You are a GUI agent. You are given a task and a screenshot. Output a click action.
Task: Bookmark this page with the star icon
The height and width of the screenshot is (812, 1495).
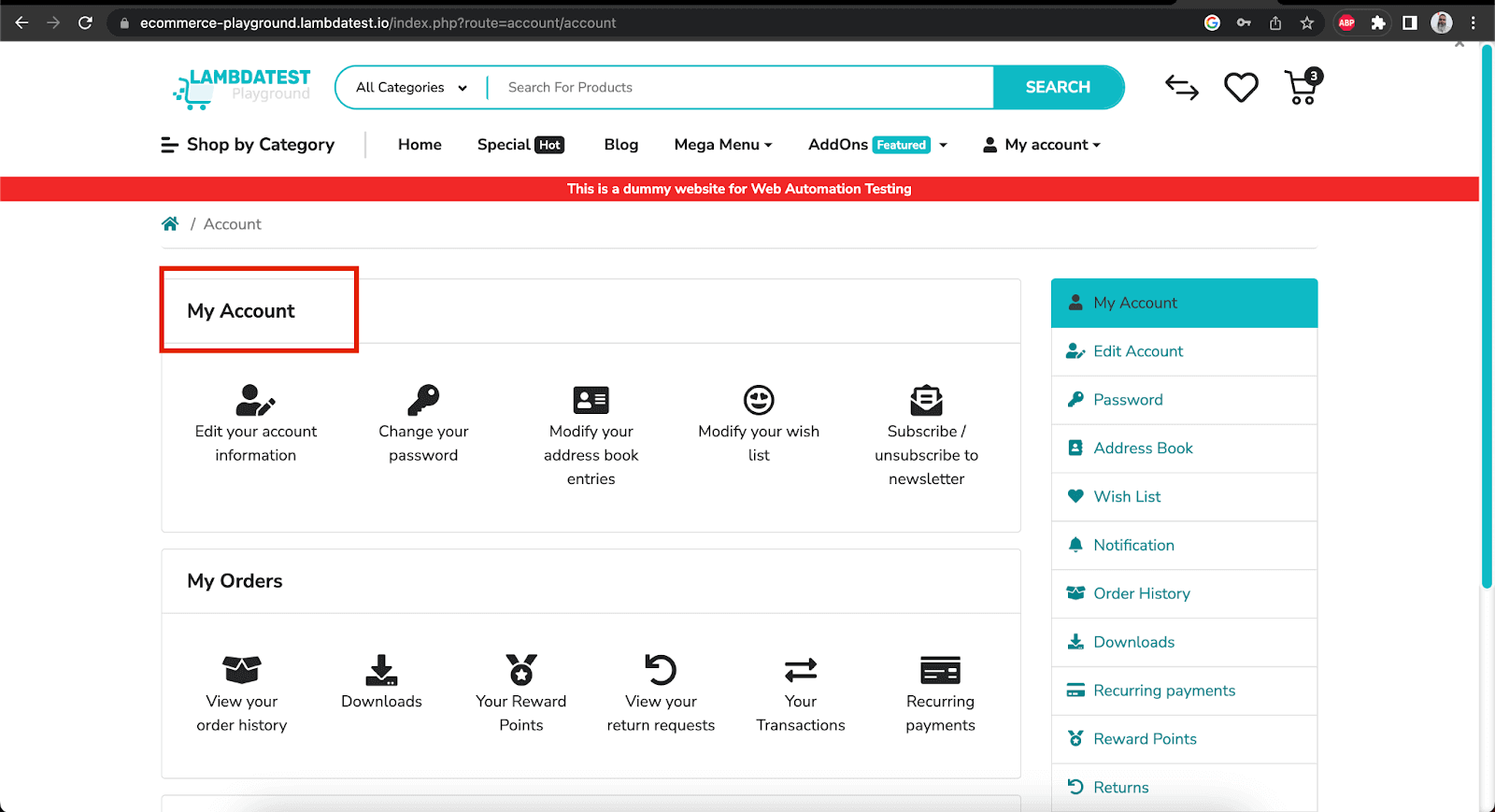1306,22
